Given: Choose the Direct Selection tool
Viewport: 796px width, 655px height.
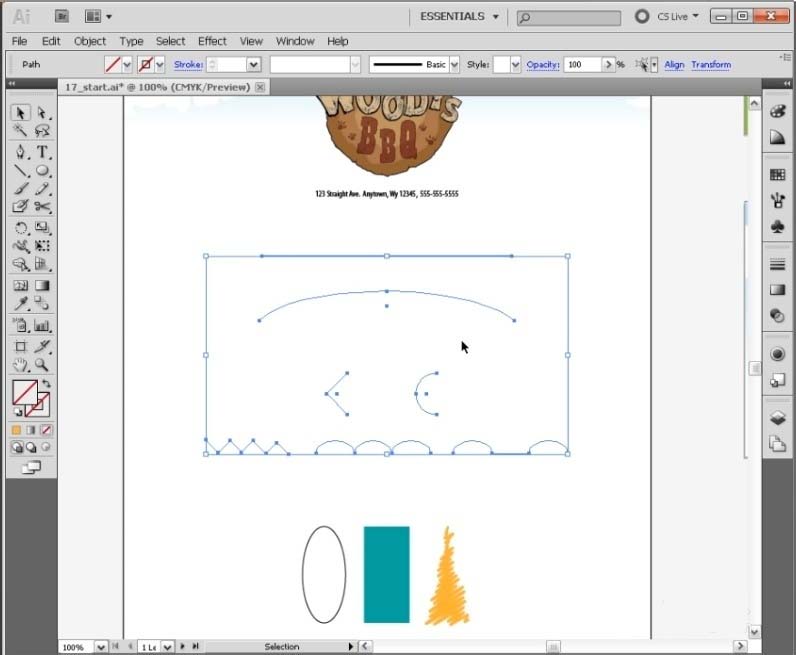Looking at the screenshot, I should pyautogui.click(x=42, y=113).
